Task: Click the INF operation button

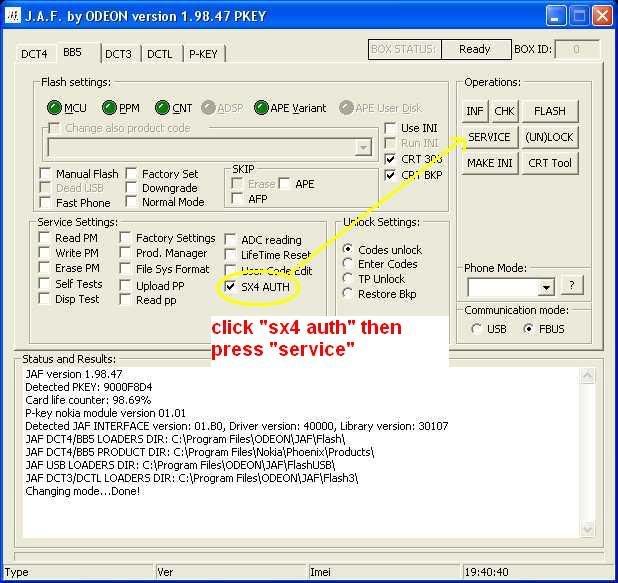Action: [475, 111]
